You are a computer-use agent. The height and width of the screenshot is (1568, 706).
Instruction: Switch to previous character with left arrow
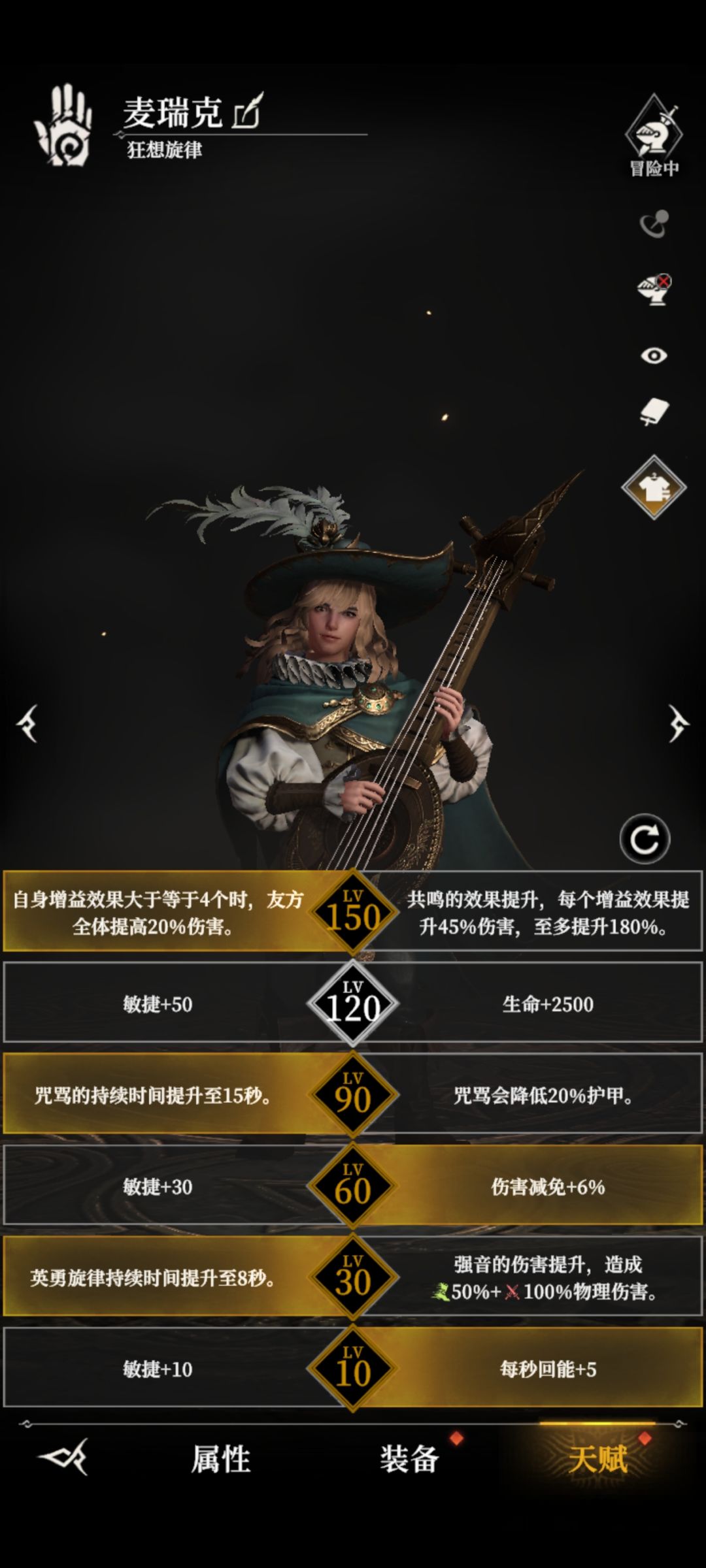click(x=27, y=723)
